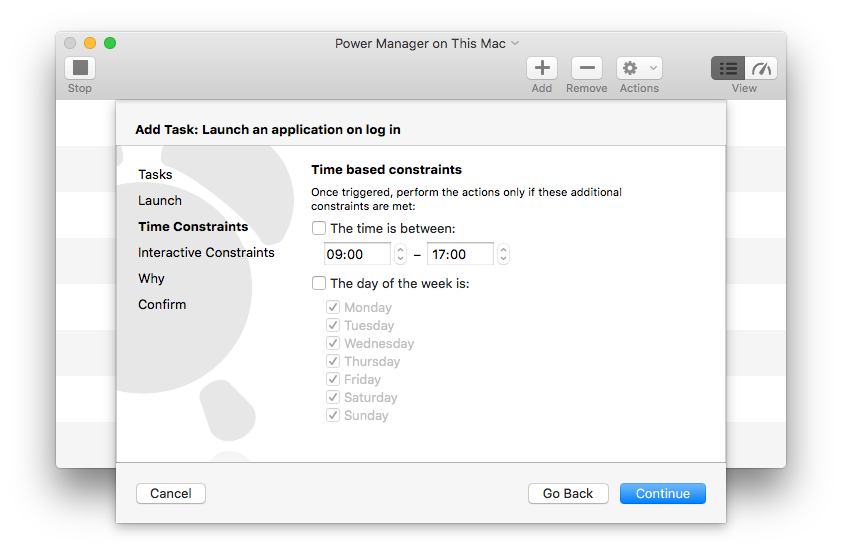Select the Launch step in sidebar
The image size is (842, 548).
coord(160,200)
